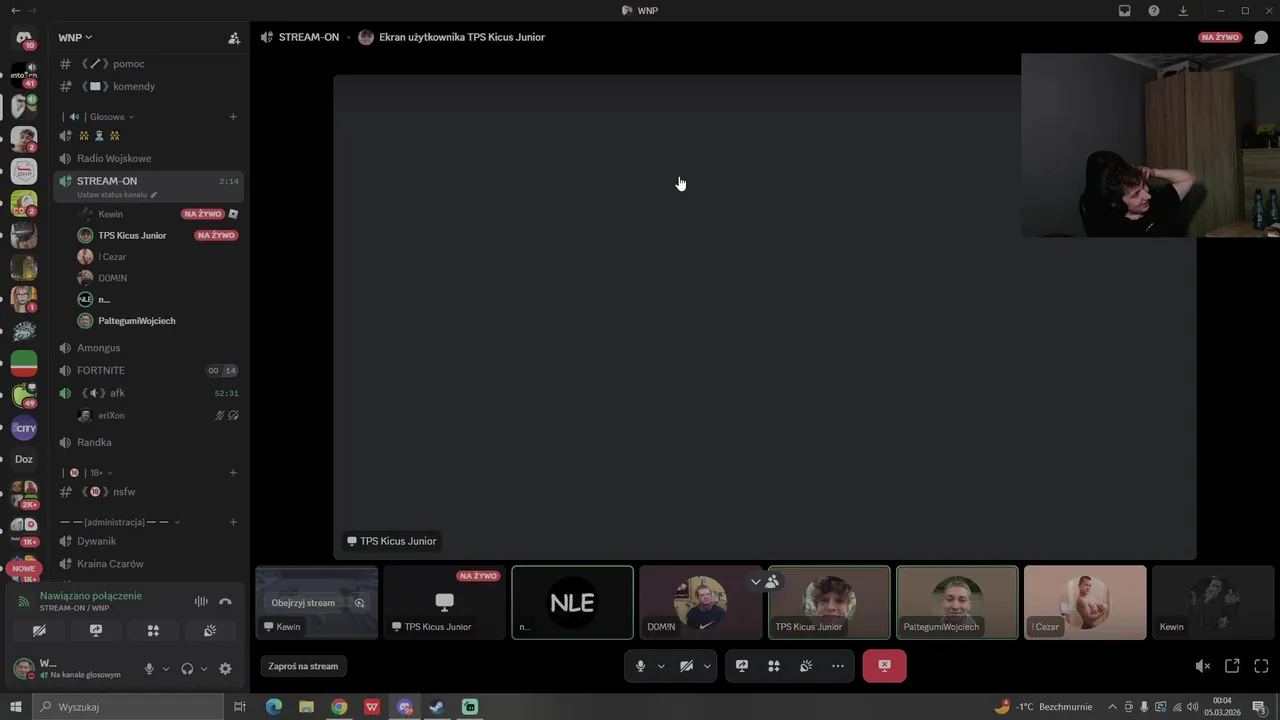Stop watching stream red button

click(884, 666)
